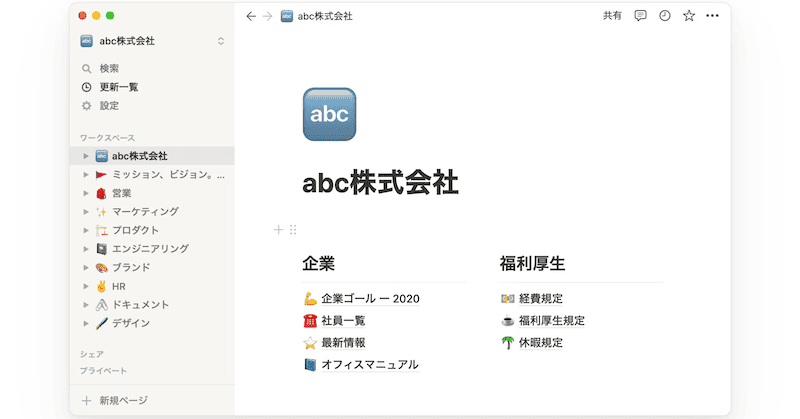This screenshot has height=419, width=800.
Task: Click the six-dot block drag handle
Action: pos(293,230)
